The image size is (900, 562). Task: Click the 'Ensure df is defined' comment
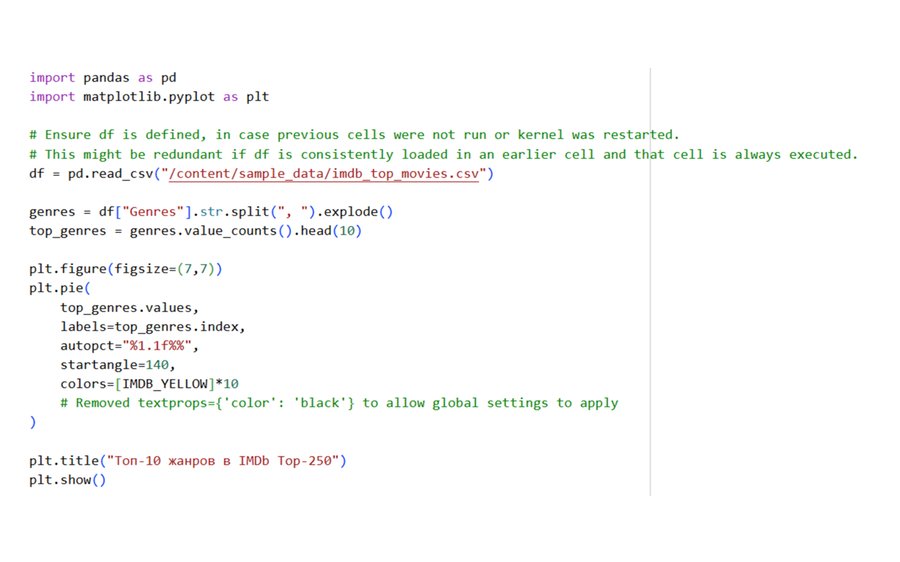(x=354, y=134)
